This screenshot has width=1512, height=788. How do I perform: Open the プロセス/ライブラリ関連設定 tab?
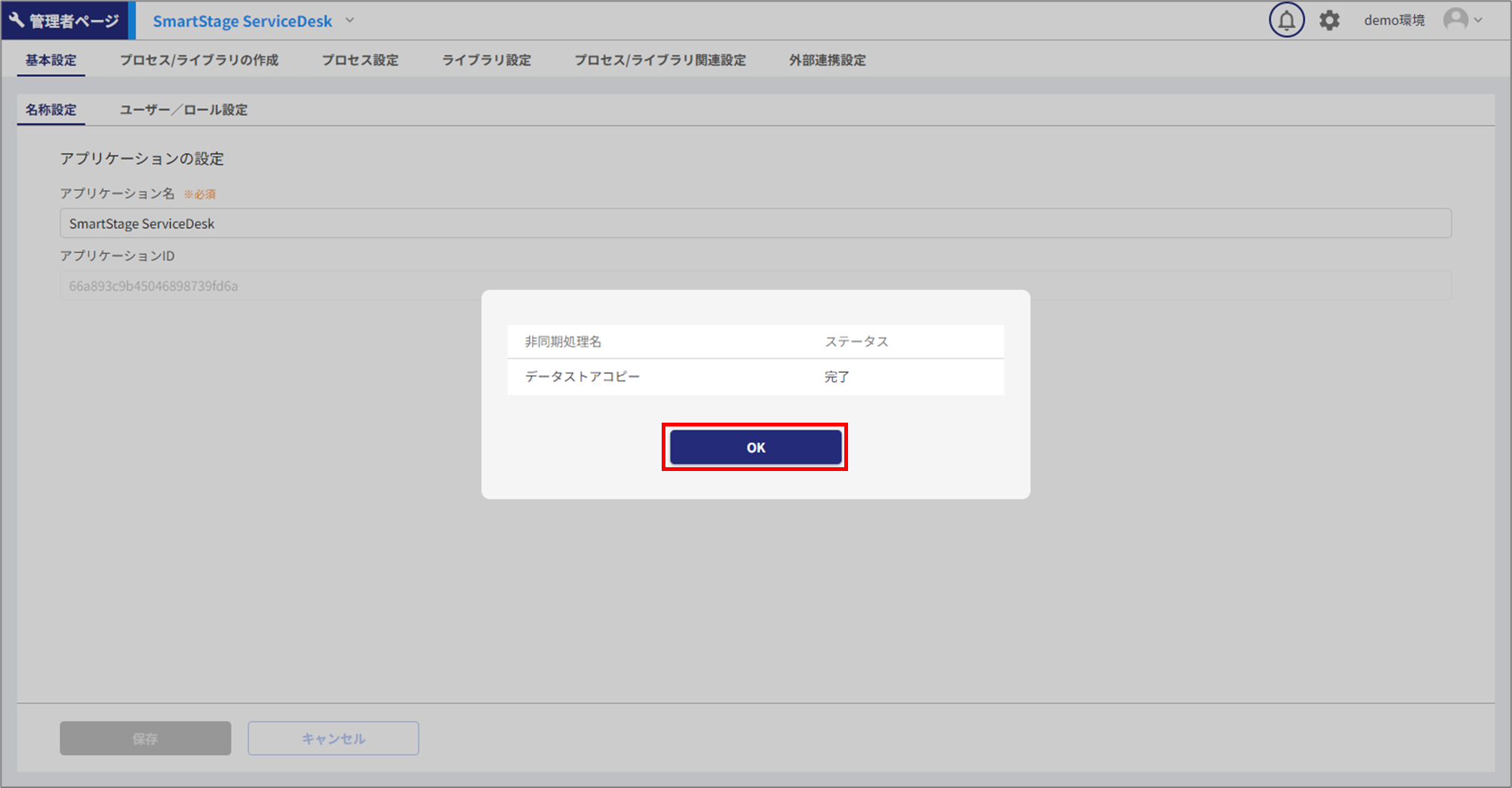tap(660, 60)
